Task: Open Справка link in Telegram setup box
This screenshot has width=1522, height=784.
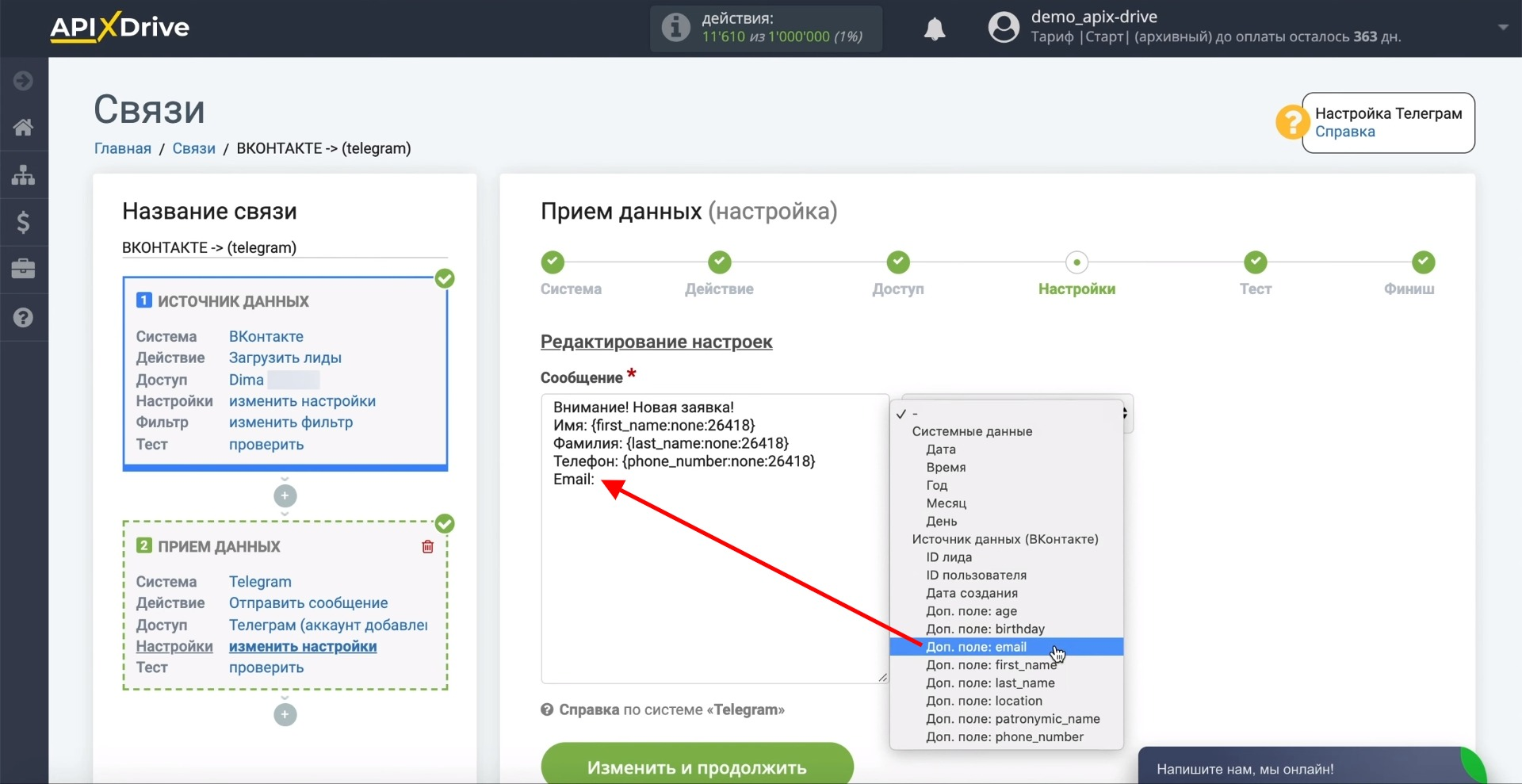Action: point(1344,132)
